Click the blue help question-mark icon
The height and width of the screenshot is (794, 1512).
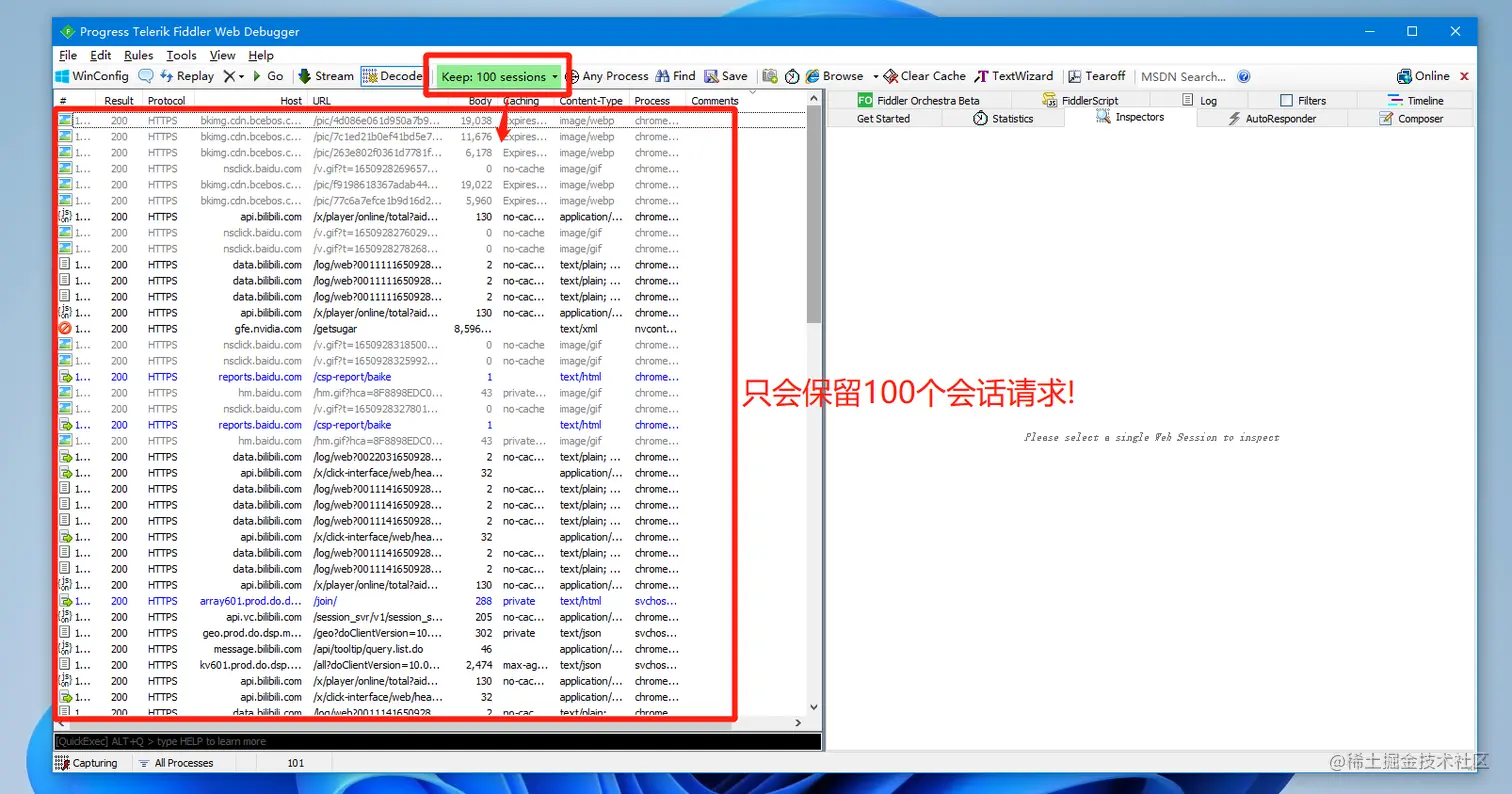[1244, 76]
